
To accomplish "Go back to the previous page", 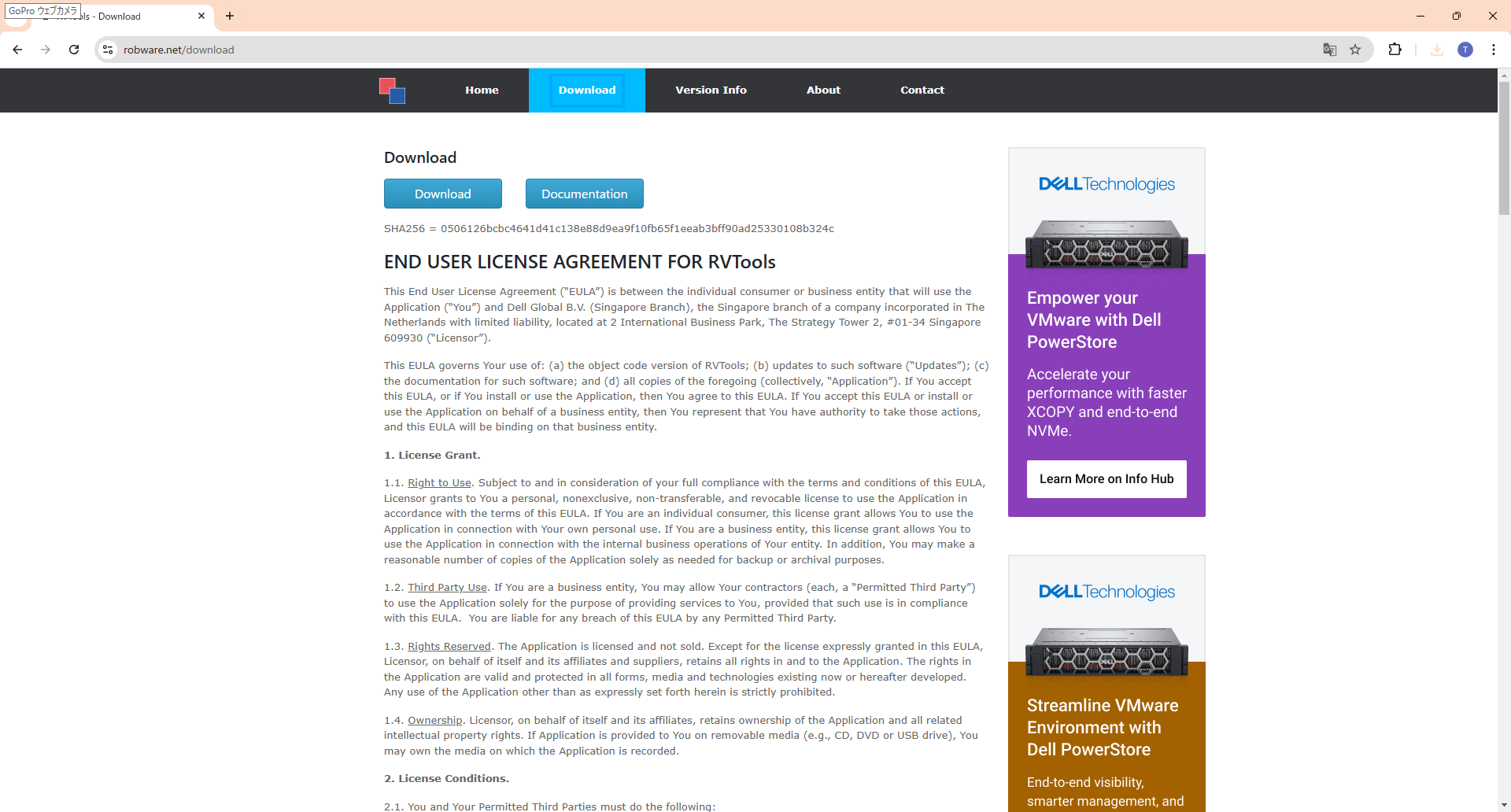I will [x=17, y=50].
